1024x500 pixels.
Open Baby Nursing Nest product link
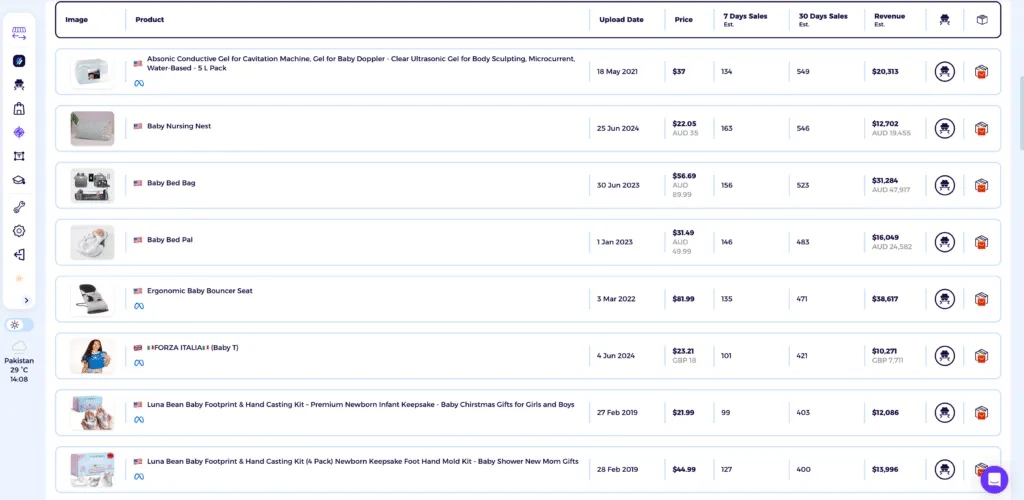pyautogui.click(x=179, y=127)
